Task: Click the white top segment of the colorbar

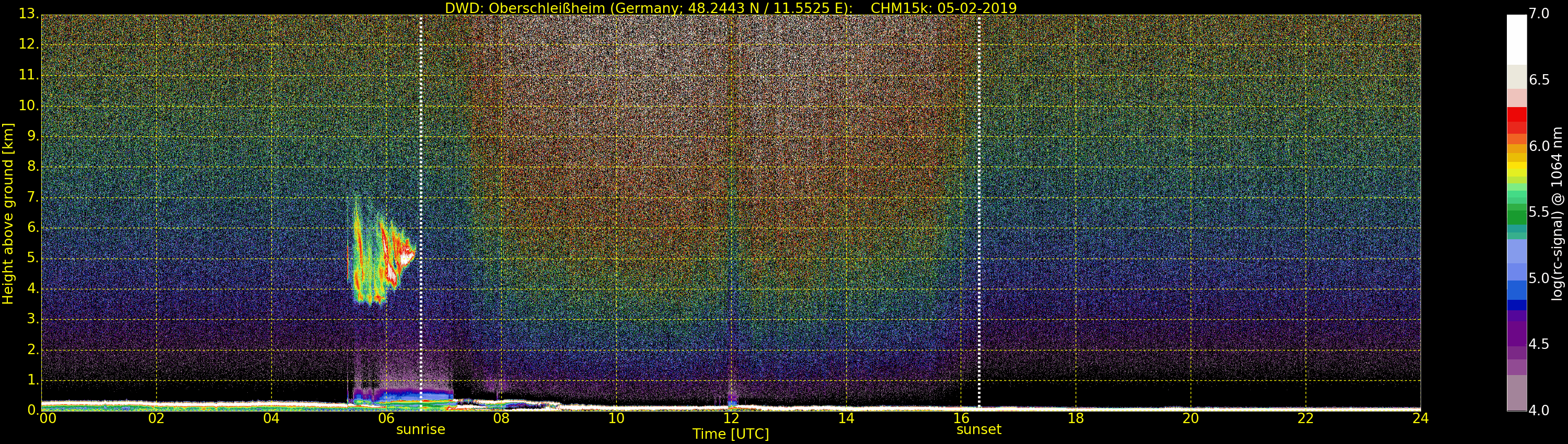Action: pos(1516,40)
